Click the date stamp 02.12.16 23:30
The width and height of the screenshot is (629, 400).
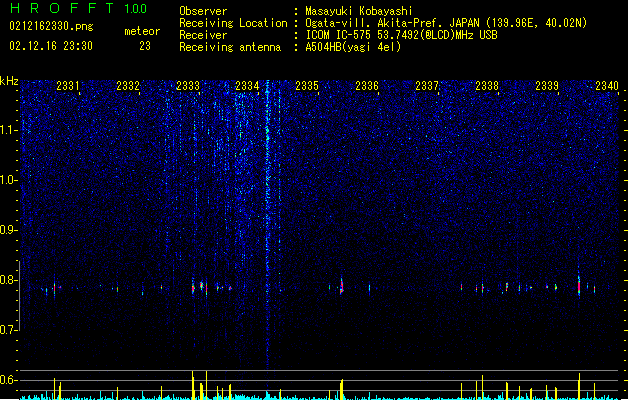pyautogui.click(x=51, y=46)
